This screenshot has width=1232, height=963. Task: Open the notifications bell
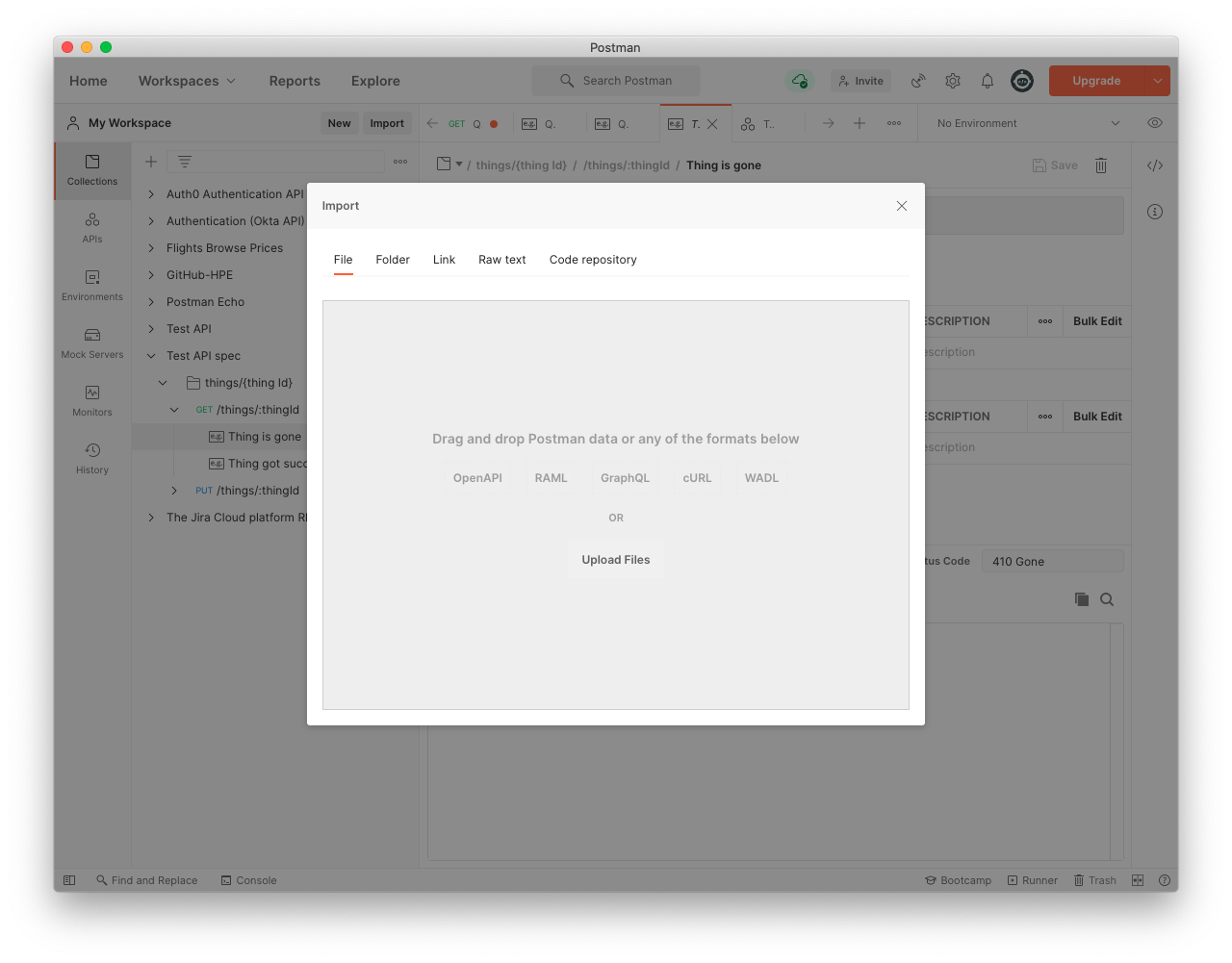[988, 81]
